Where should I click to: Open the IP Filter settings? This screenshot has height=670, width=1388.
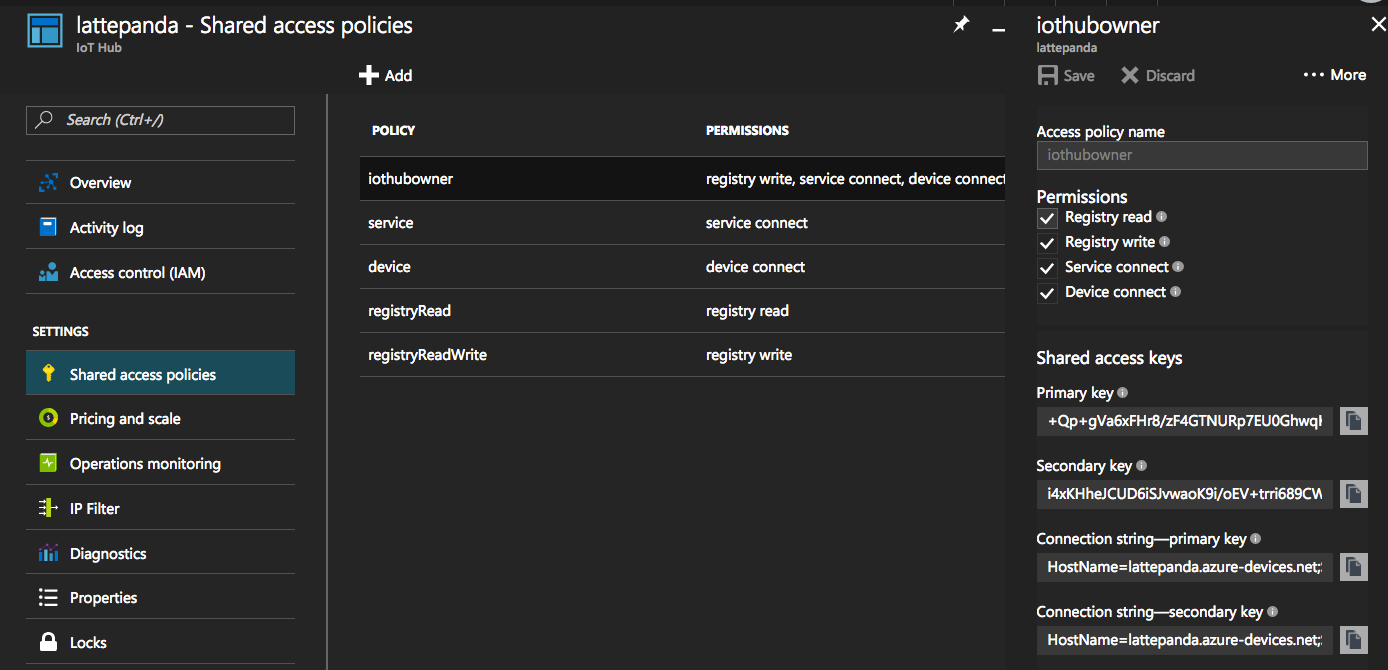[x=96, y=508]
